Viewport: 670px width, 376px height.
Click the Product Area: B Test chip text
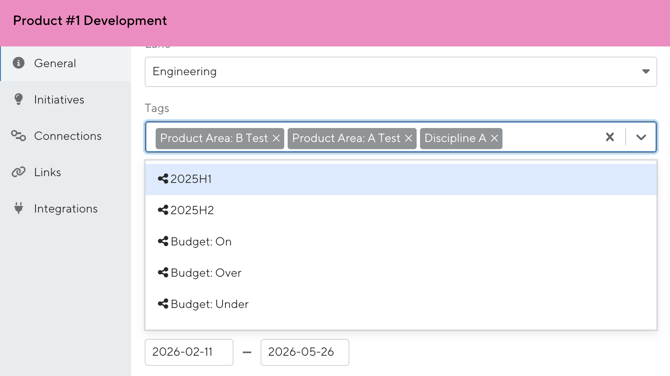pos(214,138)
